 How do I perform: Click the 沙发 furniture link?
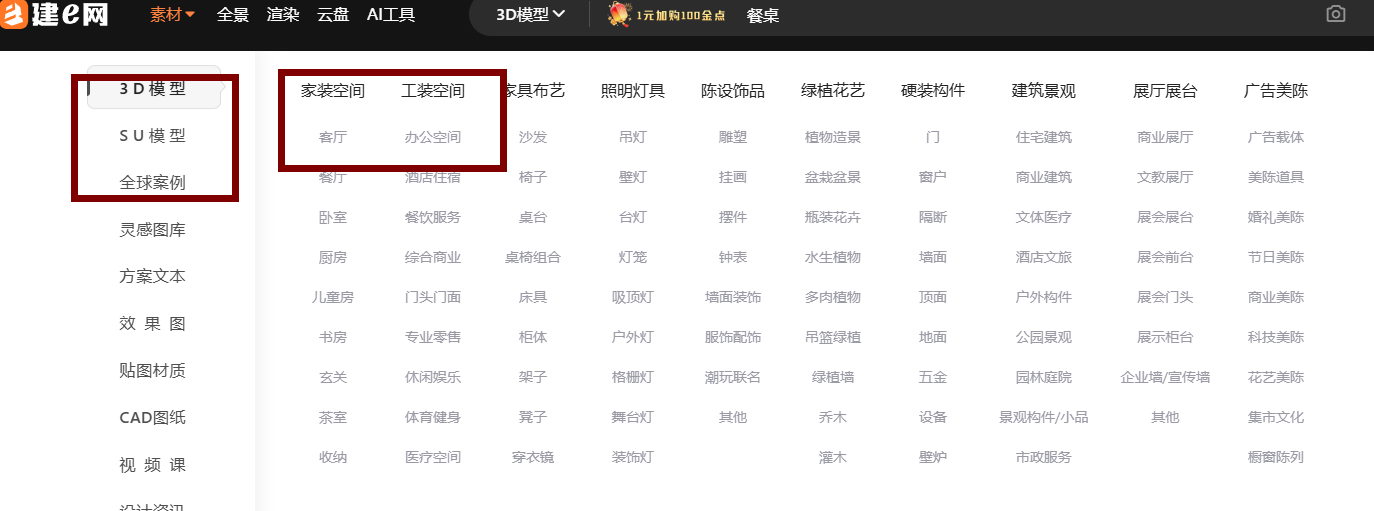coord(533,137)
